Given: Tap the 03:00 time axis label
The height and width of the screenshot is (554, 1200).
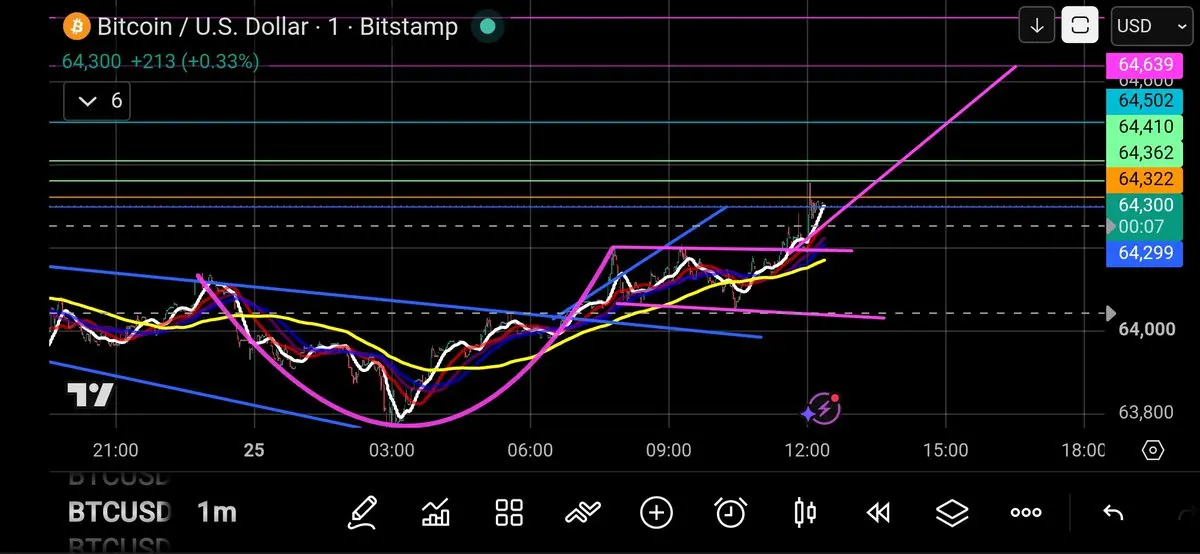Looking at the screenshot, I should pyautogui.click(x=392, y=450).
